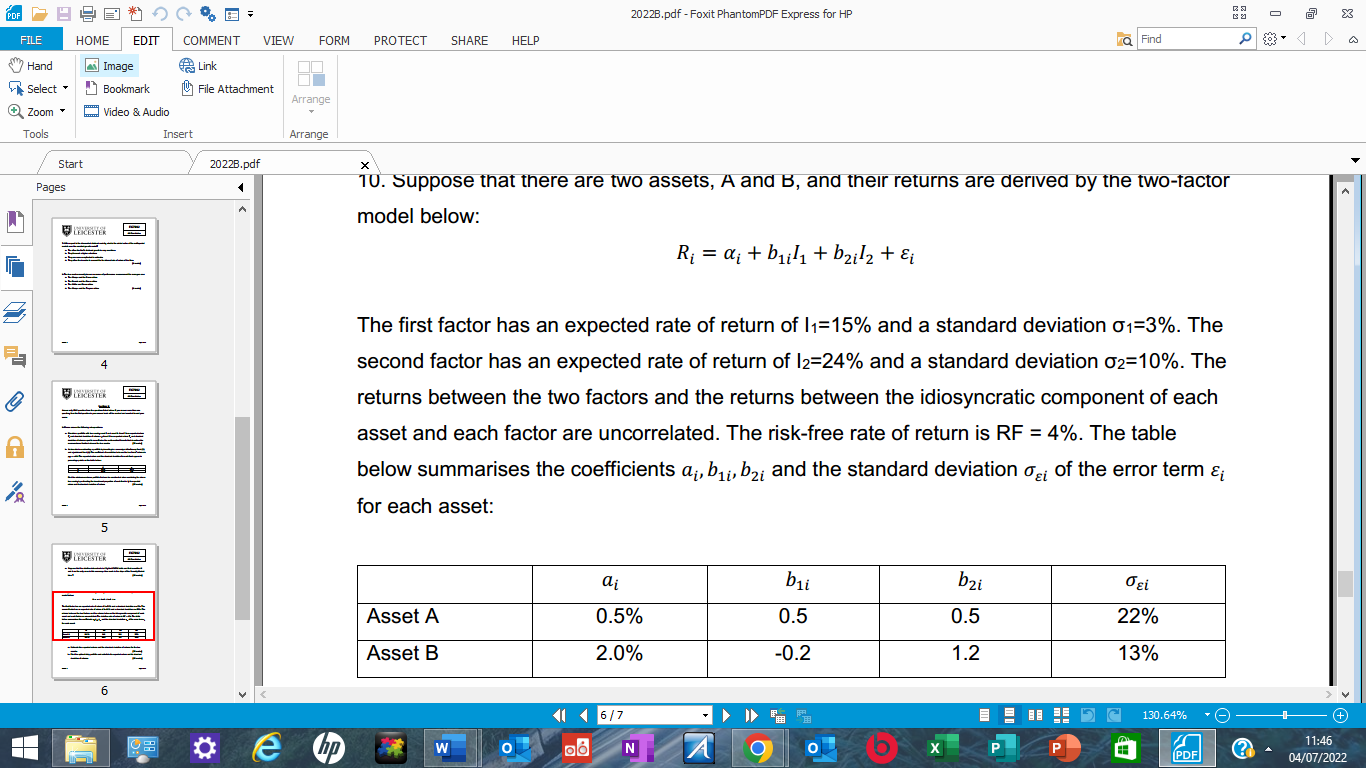Go to the next page
The width and height of the screenshot is (1366, 768).
pyautogui.click(x=726, y=715)
